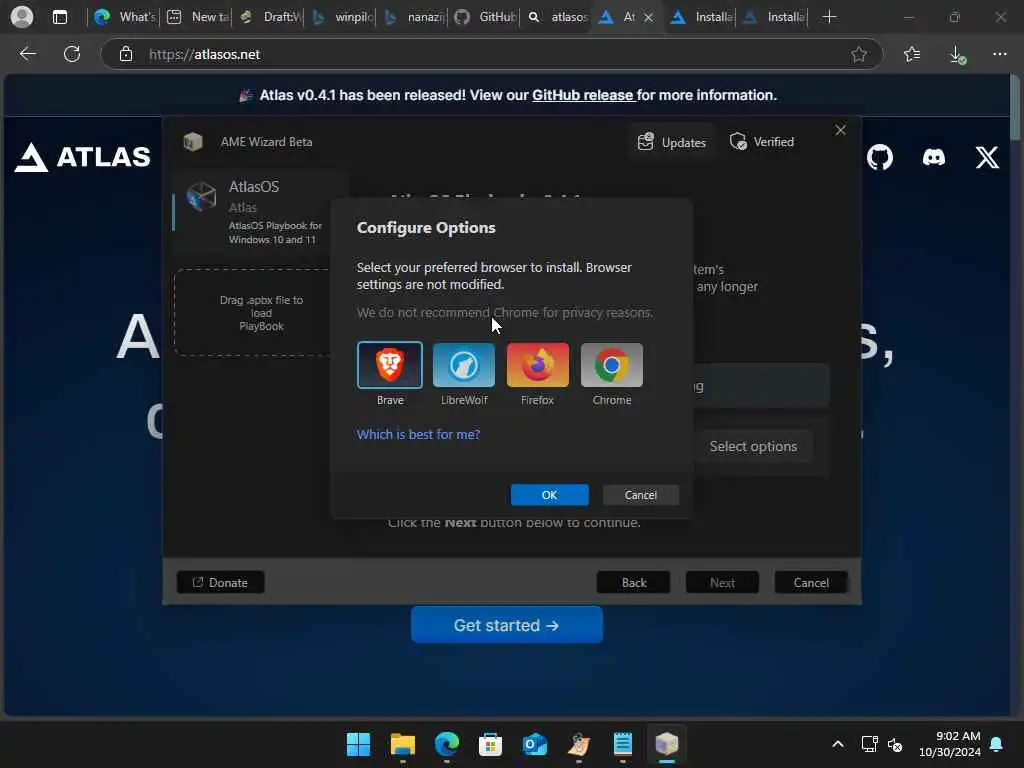Viewport: 1024px width, 768px height.
Task: Click the address bar with atlasos.net
Action: pyautogui.click(x=491, y=54)
